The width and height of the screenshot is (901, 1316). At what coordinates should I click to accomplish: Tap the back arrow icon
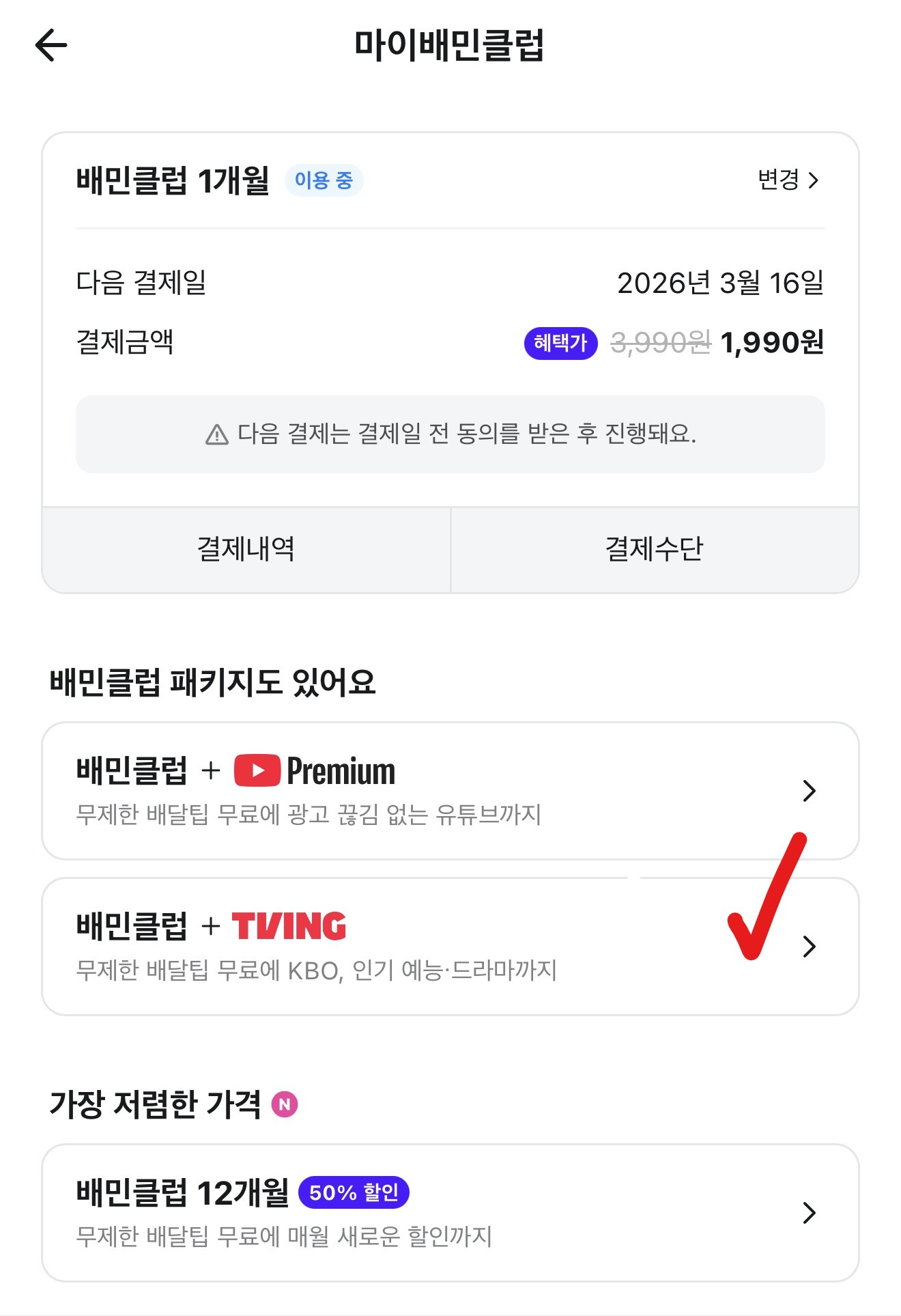coord(51,46)
